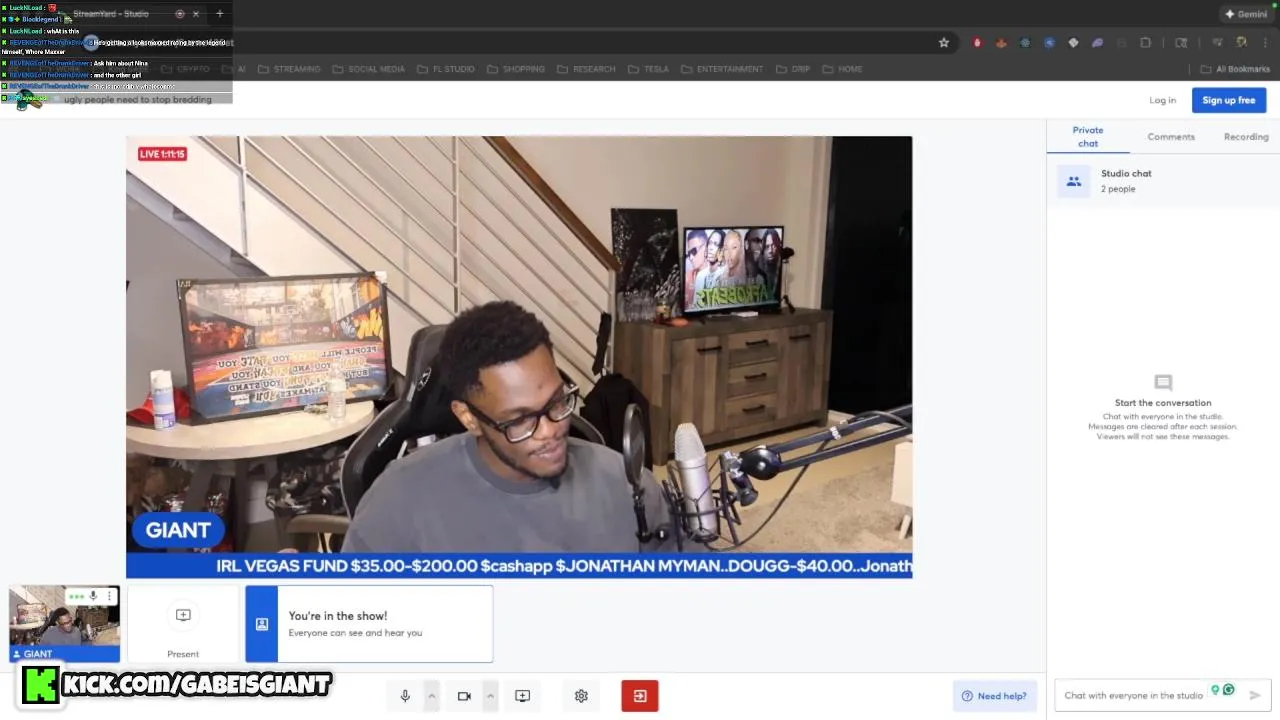
Task: Open the Gemini button in Chrome
Action: 1246,14
